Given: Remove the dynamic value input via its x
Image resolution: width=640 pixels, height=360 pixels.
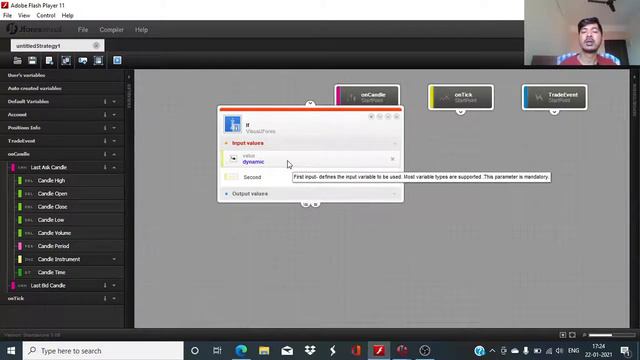Looking at the screenshot, I should [392, 159].
